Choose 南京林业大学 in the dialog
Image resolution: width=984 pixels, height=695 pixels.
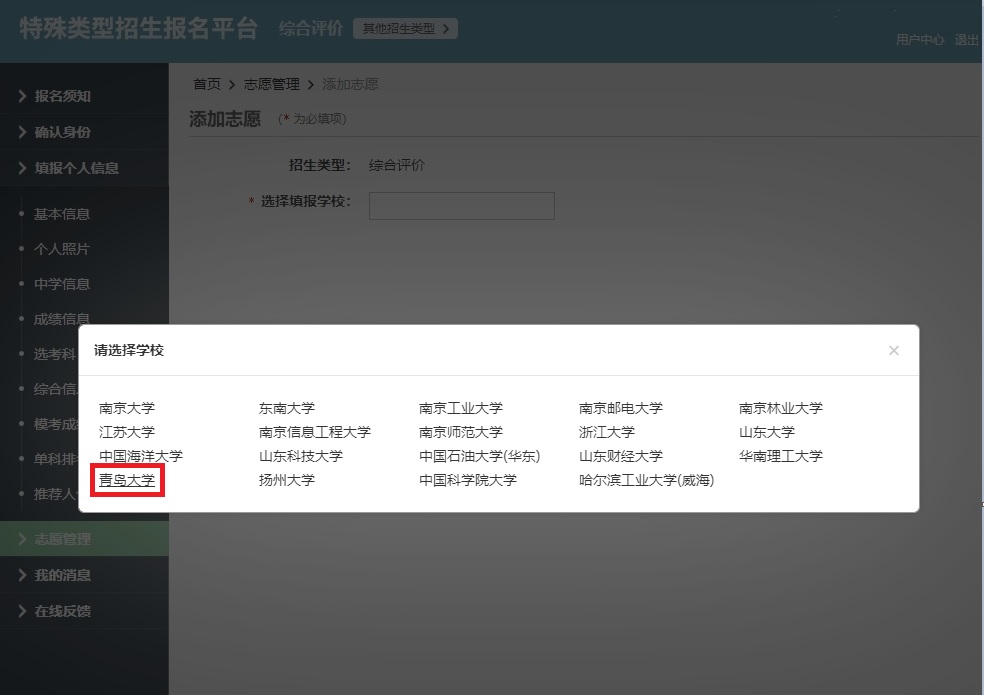781,408
